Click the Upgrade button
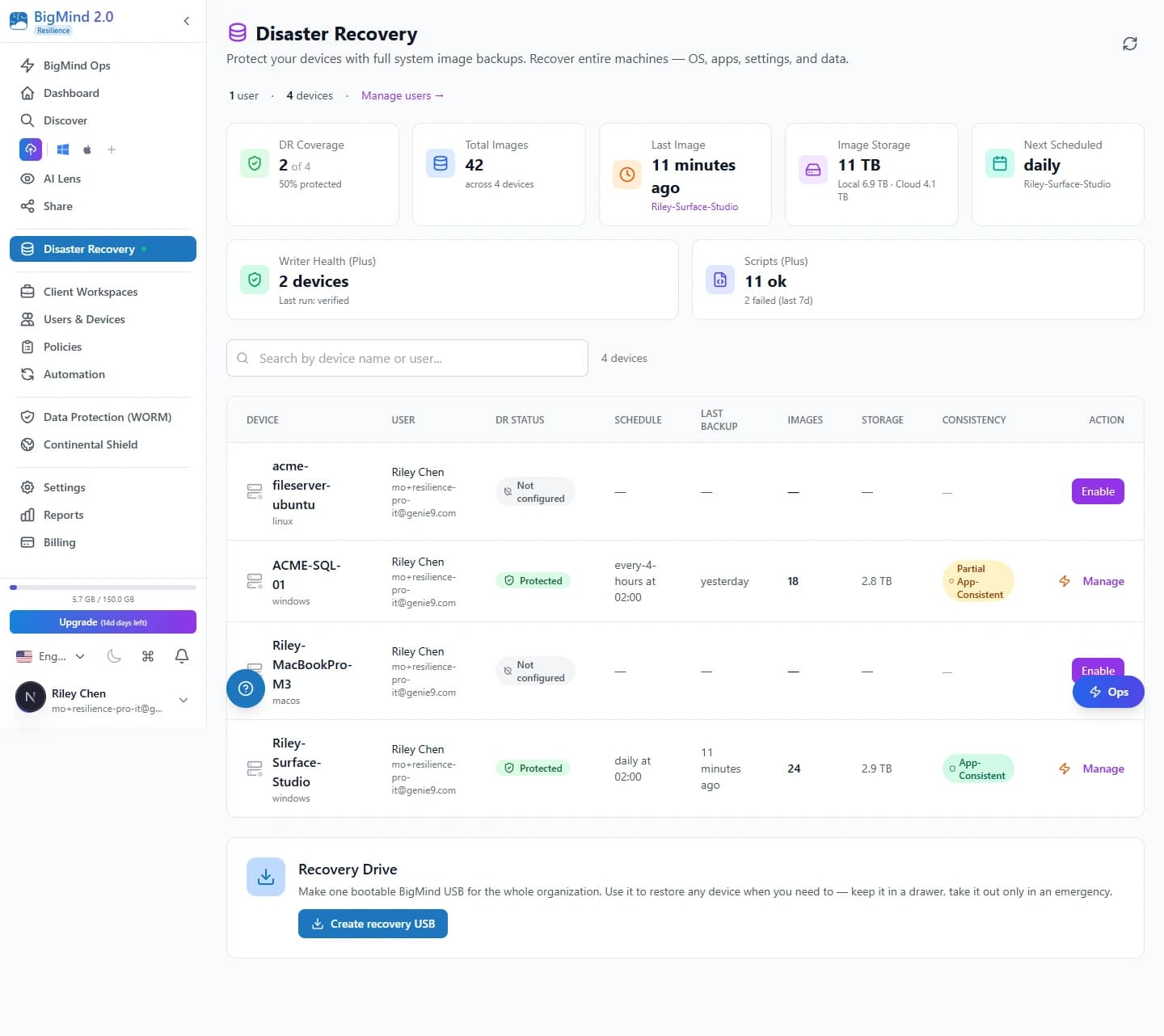 pos(103,622)
